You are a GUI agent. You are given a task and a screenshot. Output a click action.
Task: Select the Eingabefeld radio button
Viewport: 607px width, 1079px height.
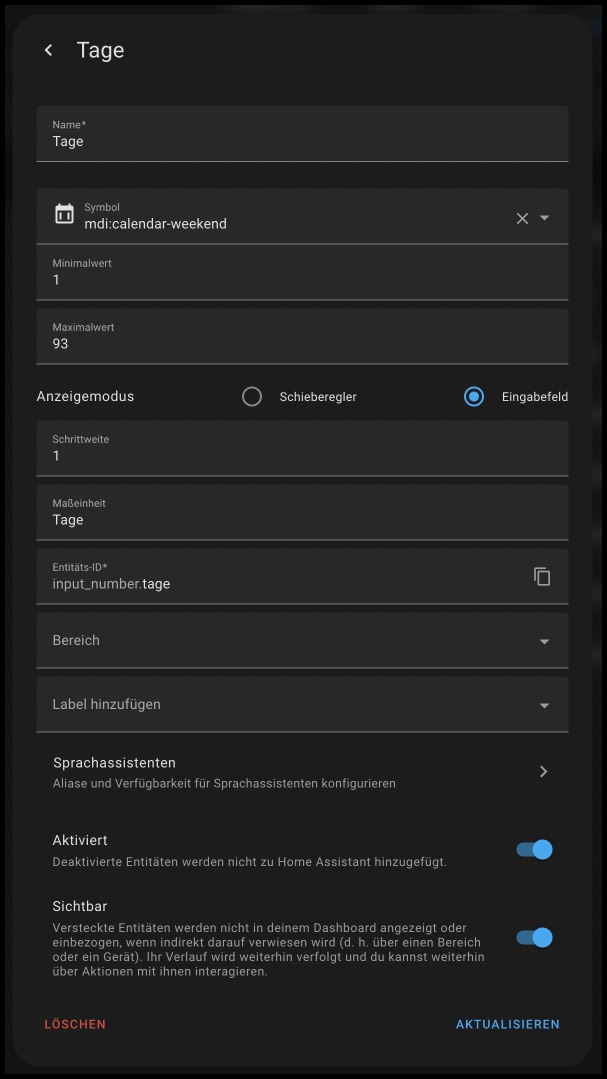click(474, 397)
